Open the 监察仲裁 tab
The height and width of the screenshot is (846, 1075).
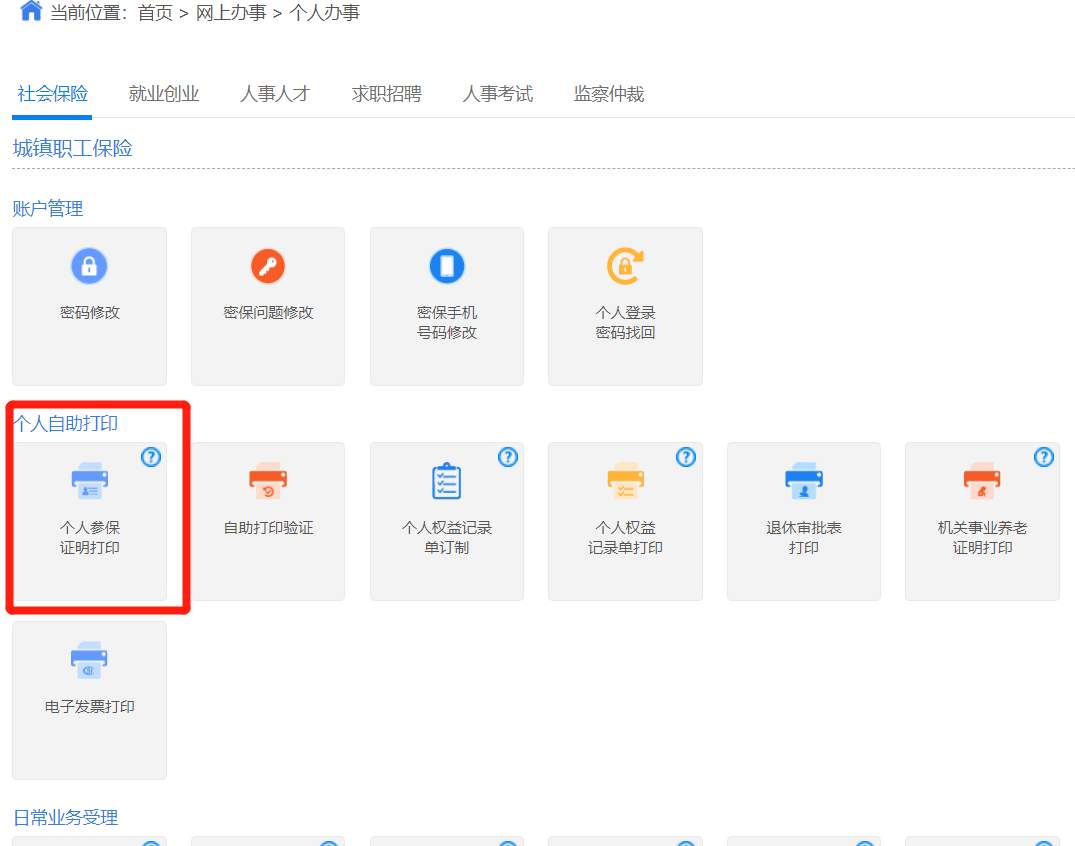point(608,94)
